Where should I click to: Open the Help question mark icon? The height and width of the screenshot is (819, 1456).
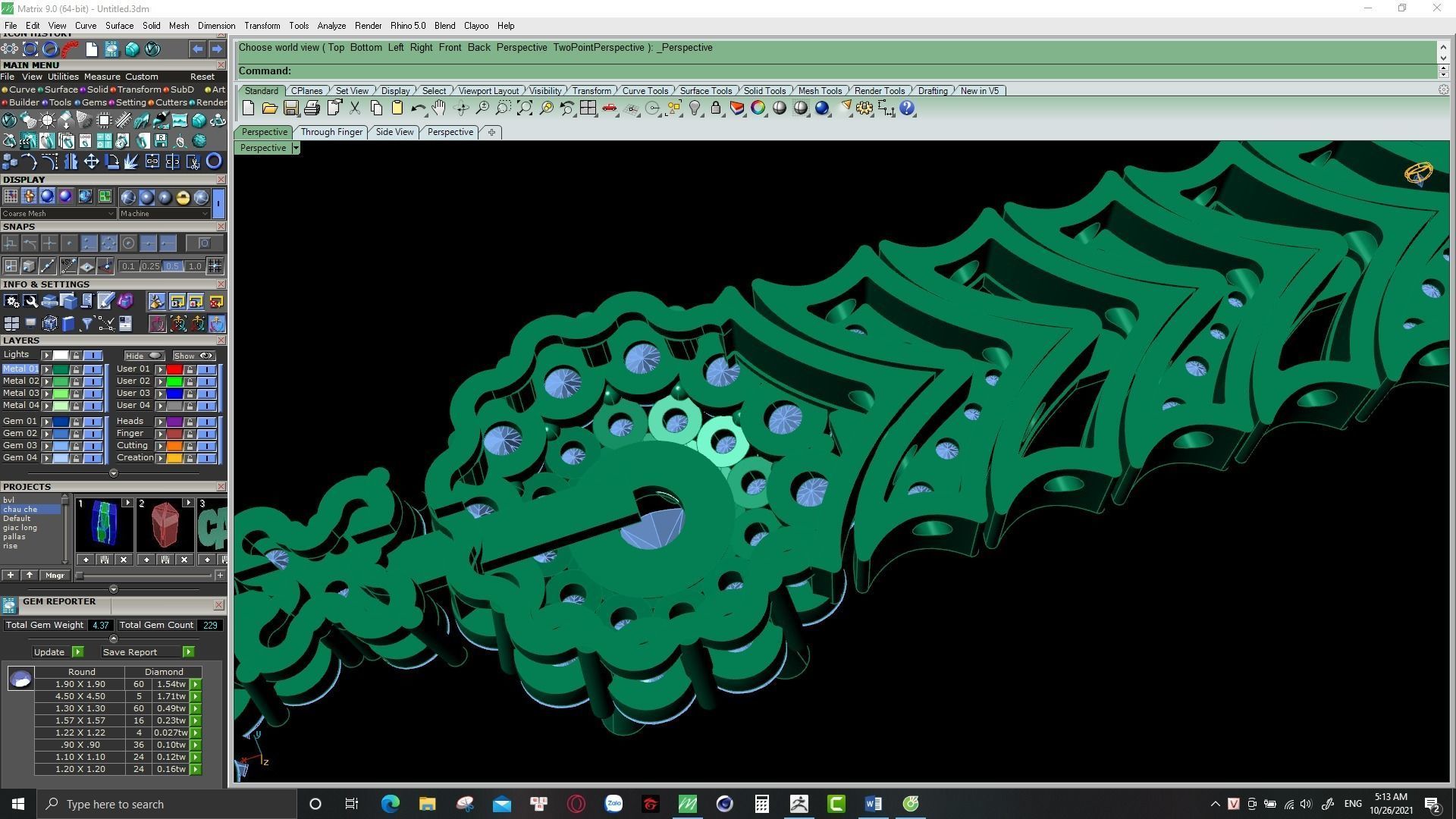pyautogui.click(x=907, y=108)
